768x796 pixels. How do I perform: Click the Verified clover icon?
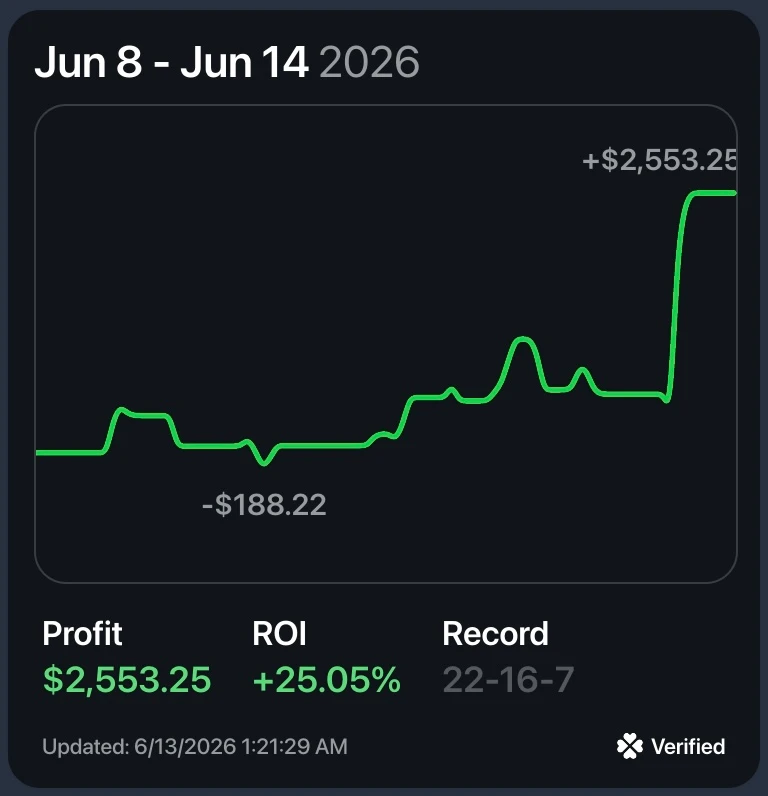coord(629,746)
